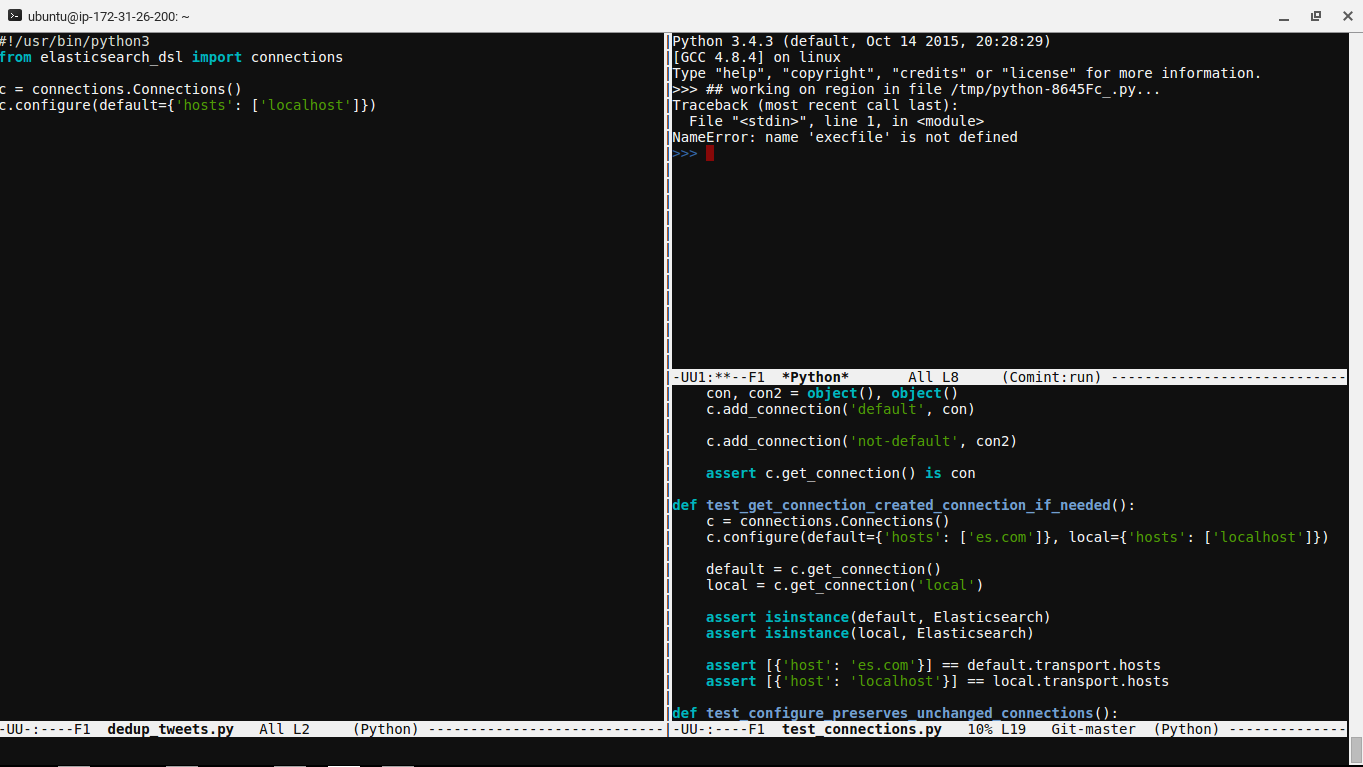Click the Python prompt with the red cursor
Viewport: 1363px width, 767px height.
(x=693, y=153)
